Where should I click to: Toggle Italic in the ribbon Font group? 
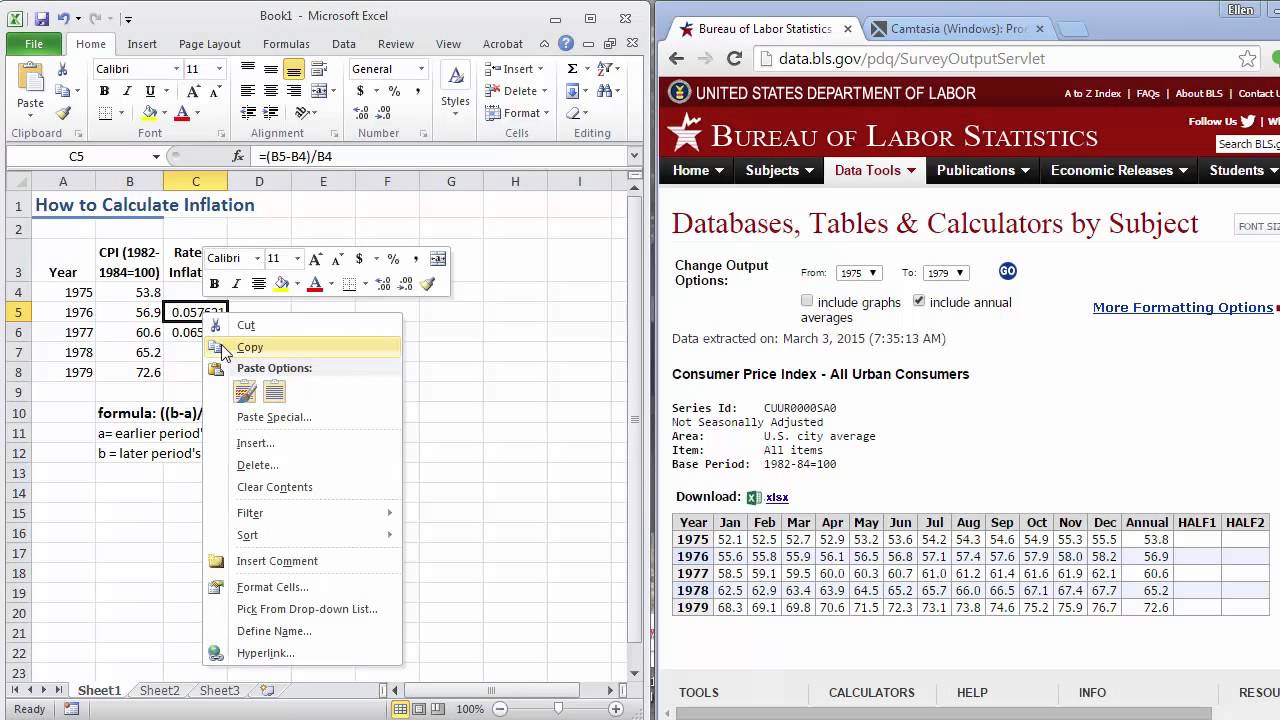coord(127,91)
